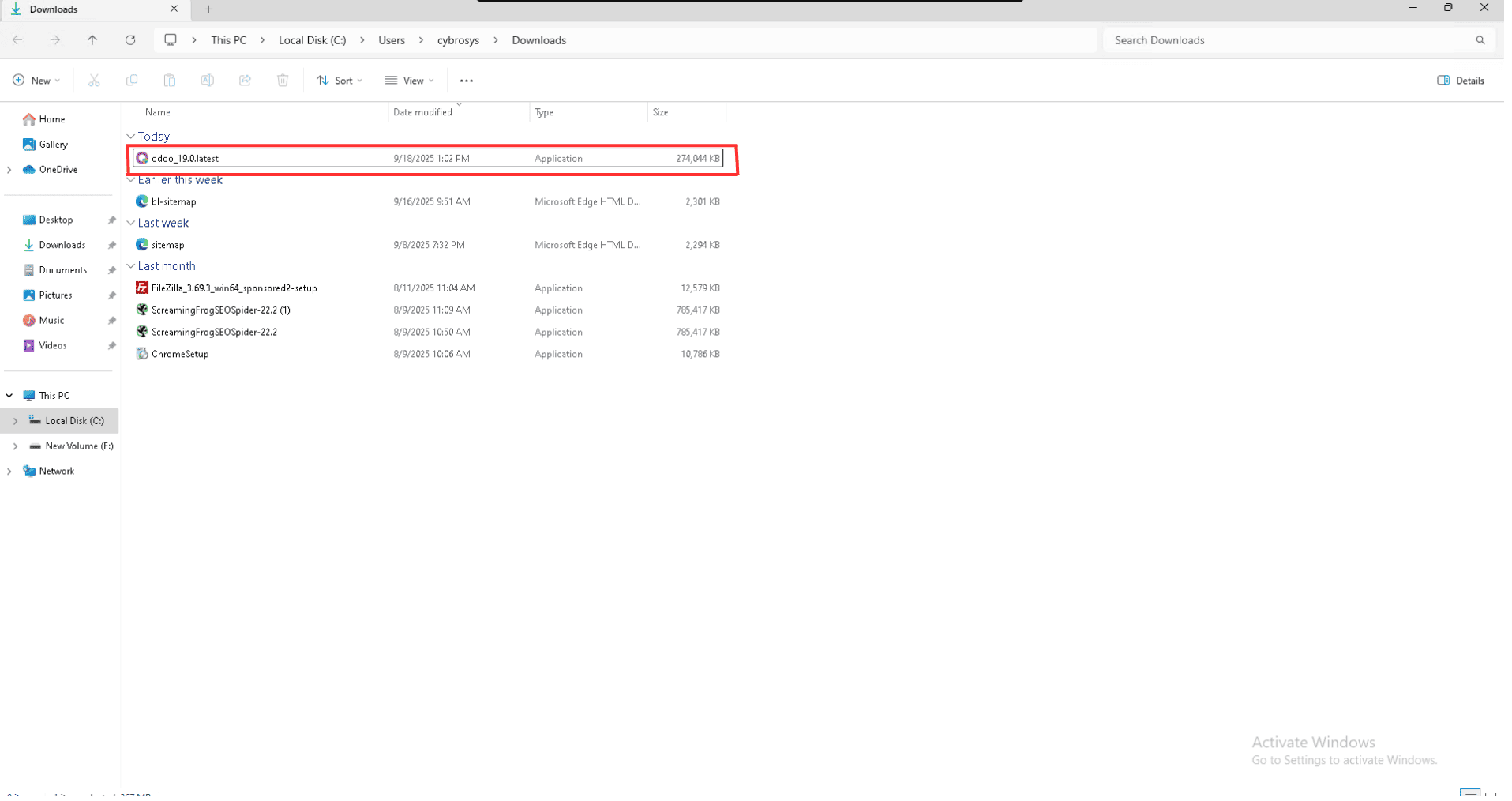Expand the New Volume (F:) tree node
This screenshot has width=1512, height=801.
coord(16,448)
